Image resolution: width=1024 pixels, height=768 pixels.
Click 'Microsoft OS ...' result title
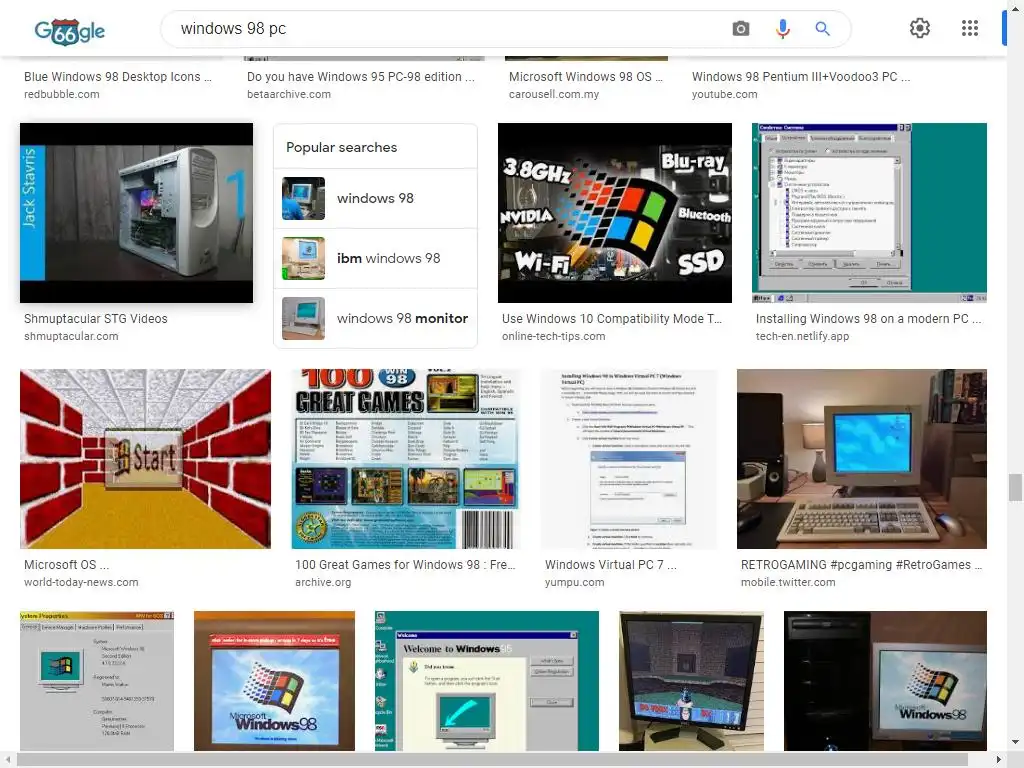point(67,565)
